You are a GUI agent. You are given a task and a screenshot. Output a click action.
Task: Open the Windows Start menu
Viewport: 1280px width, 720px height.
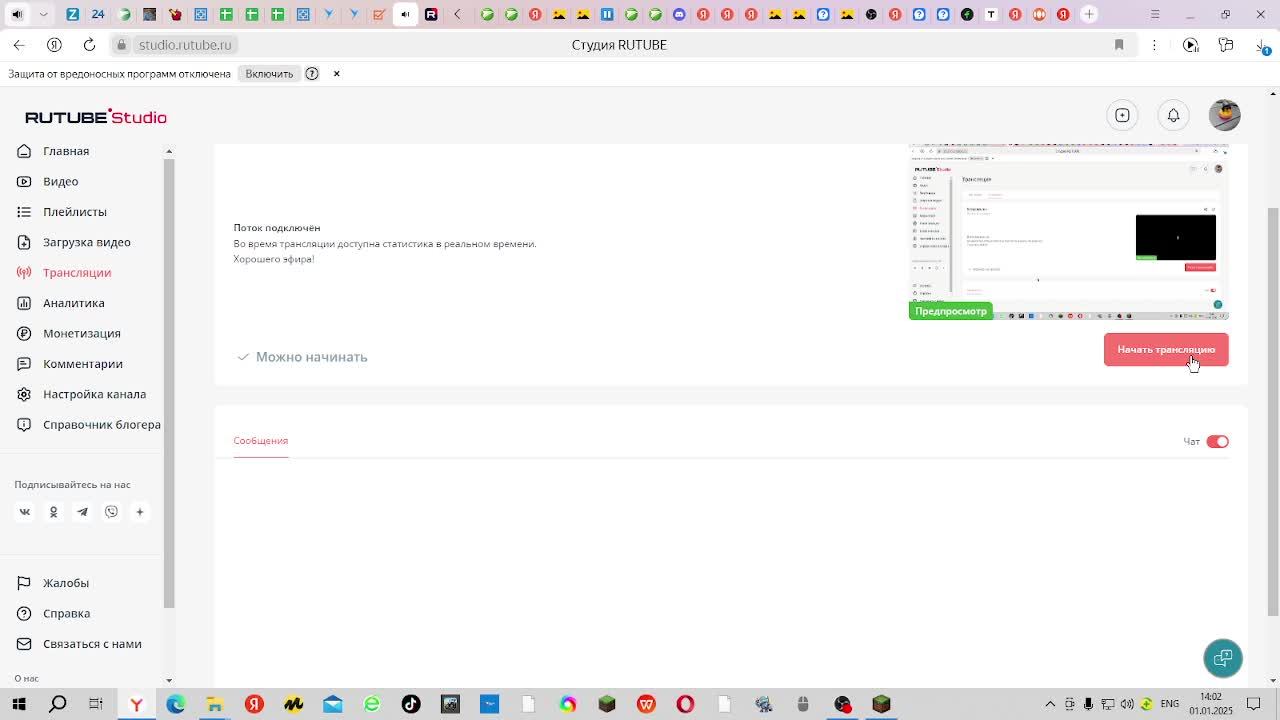click(19, 704)
